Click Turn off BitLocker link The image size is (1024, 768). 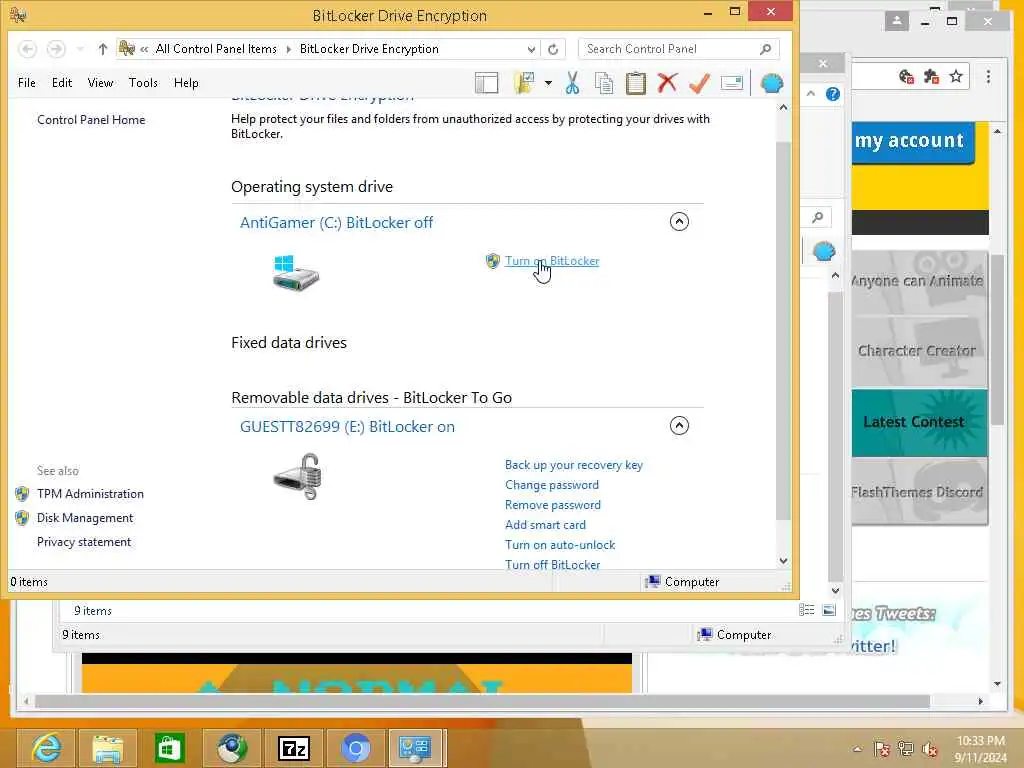click(552, 564)
